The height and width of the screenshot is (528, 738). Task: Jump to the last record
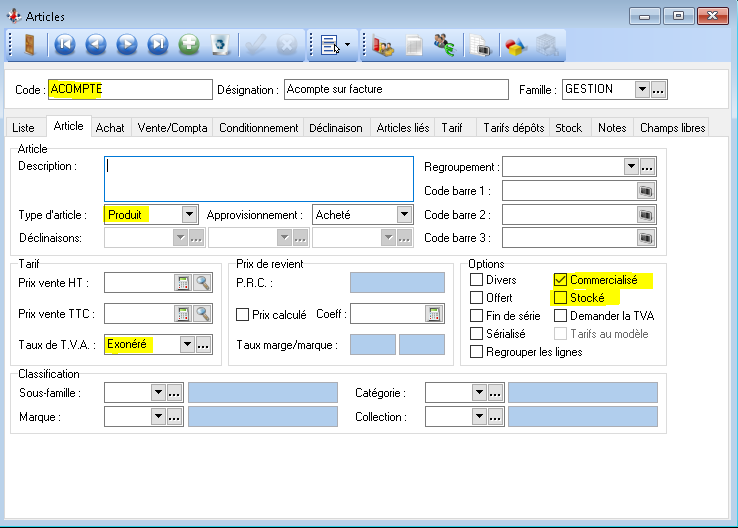(x=158, y=44)
